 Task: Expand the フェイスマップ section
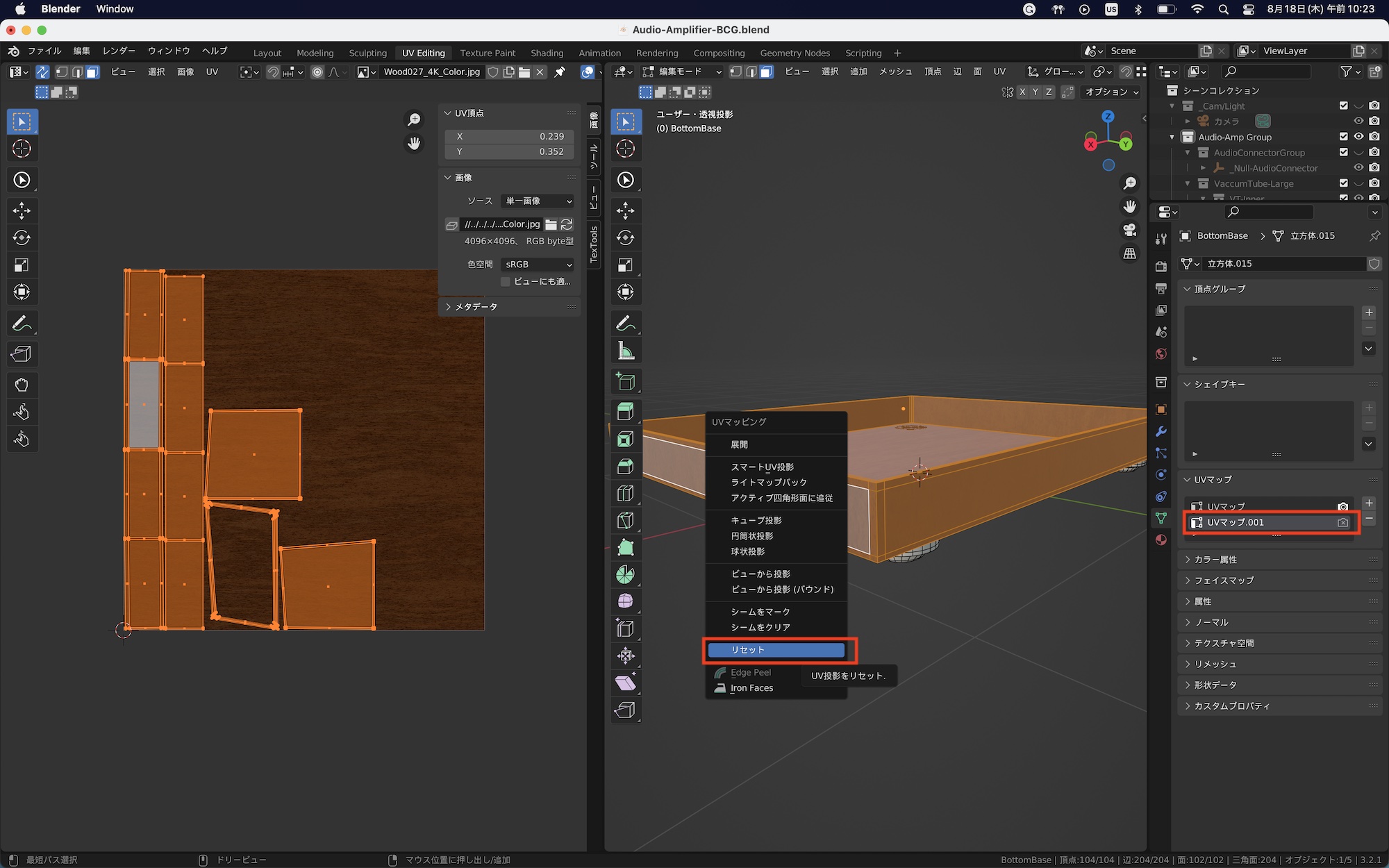click(1224, 581)
